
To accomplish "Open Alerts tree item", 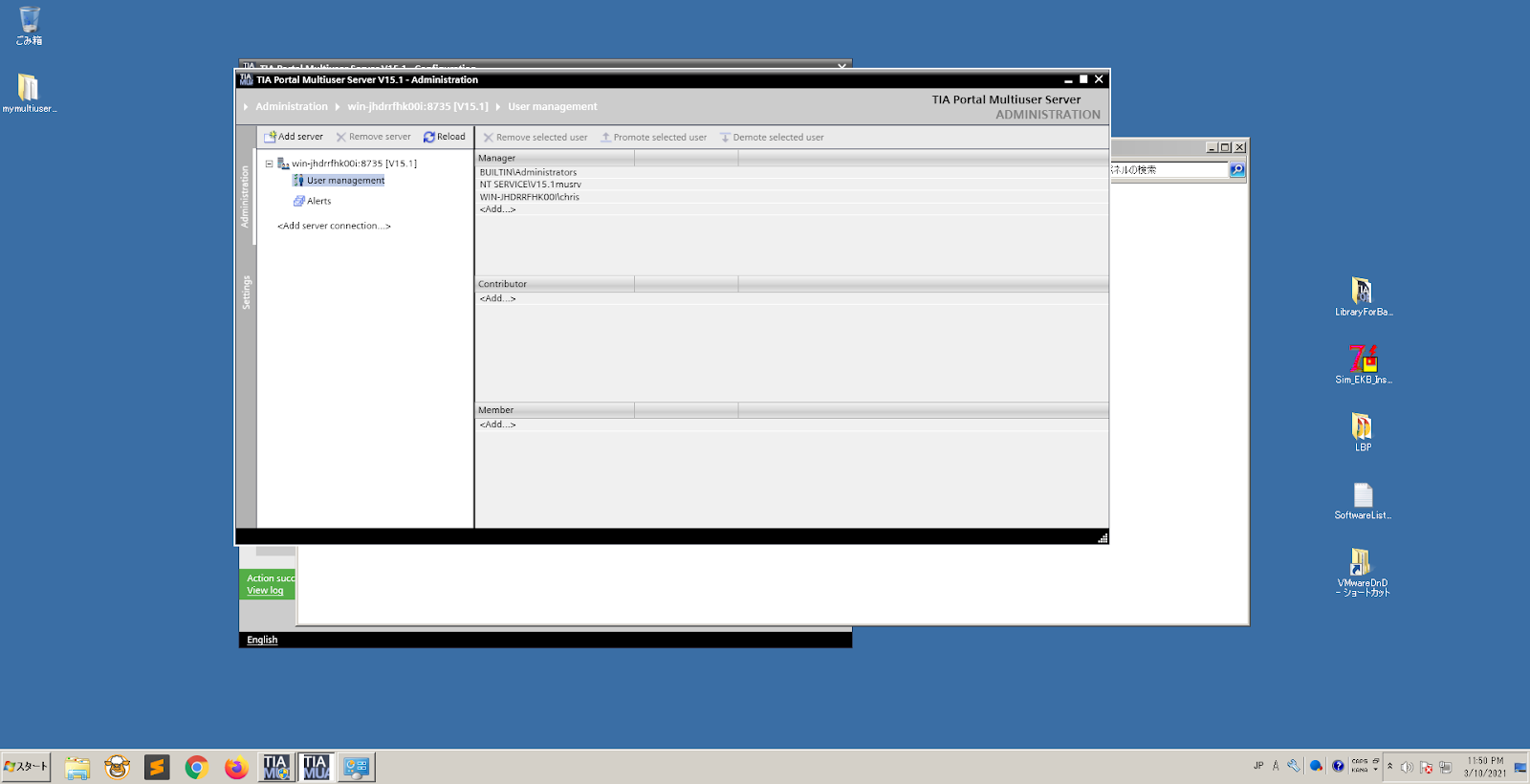I will tap(313, 201).
